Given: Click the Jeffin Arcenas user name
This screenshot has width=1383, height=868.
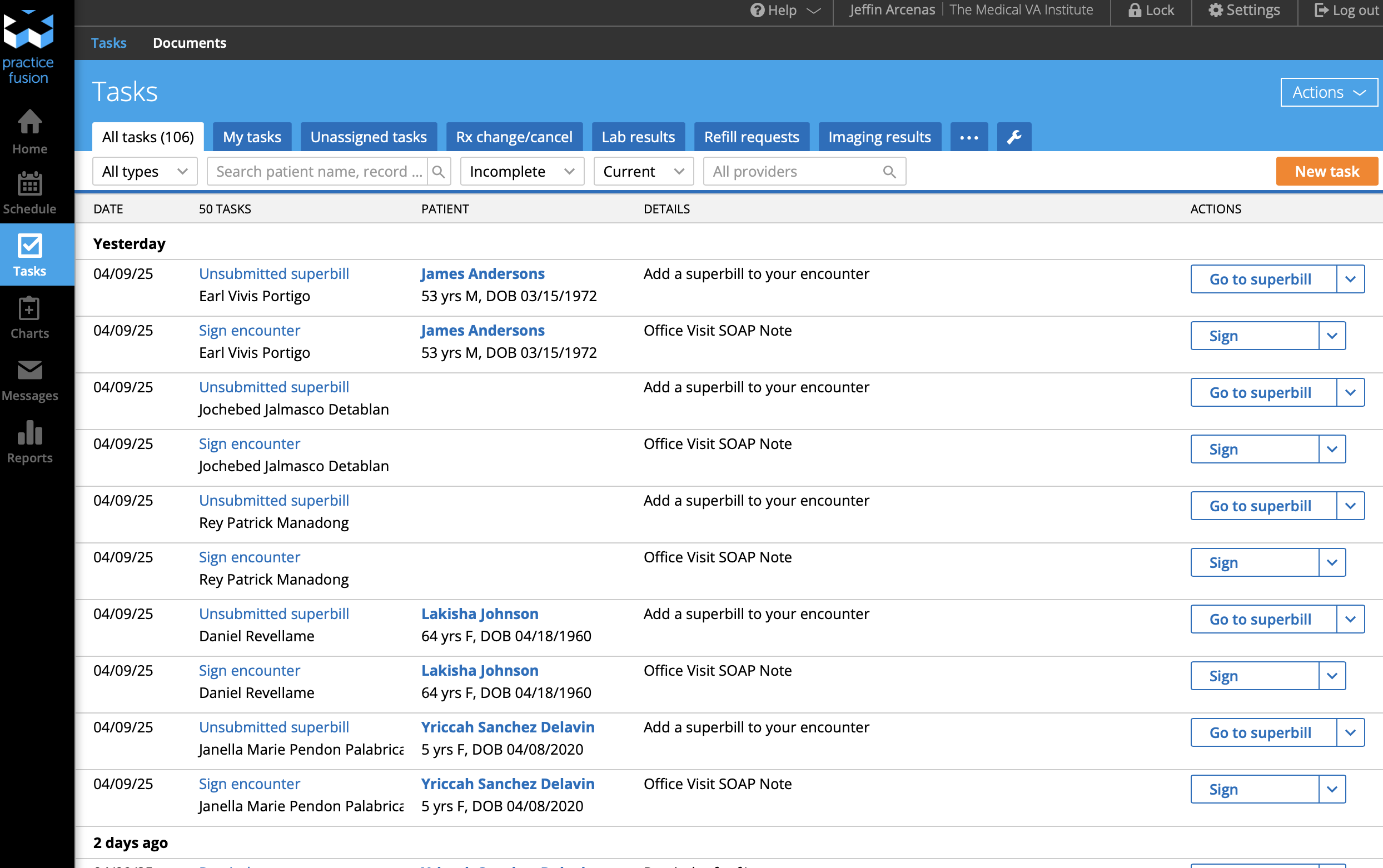Looking at the screenshot, I should pos(892,10).
